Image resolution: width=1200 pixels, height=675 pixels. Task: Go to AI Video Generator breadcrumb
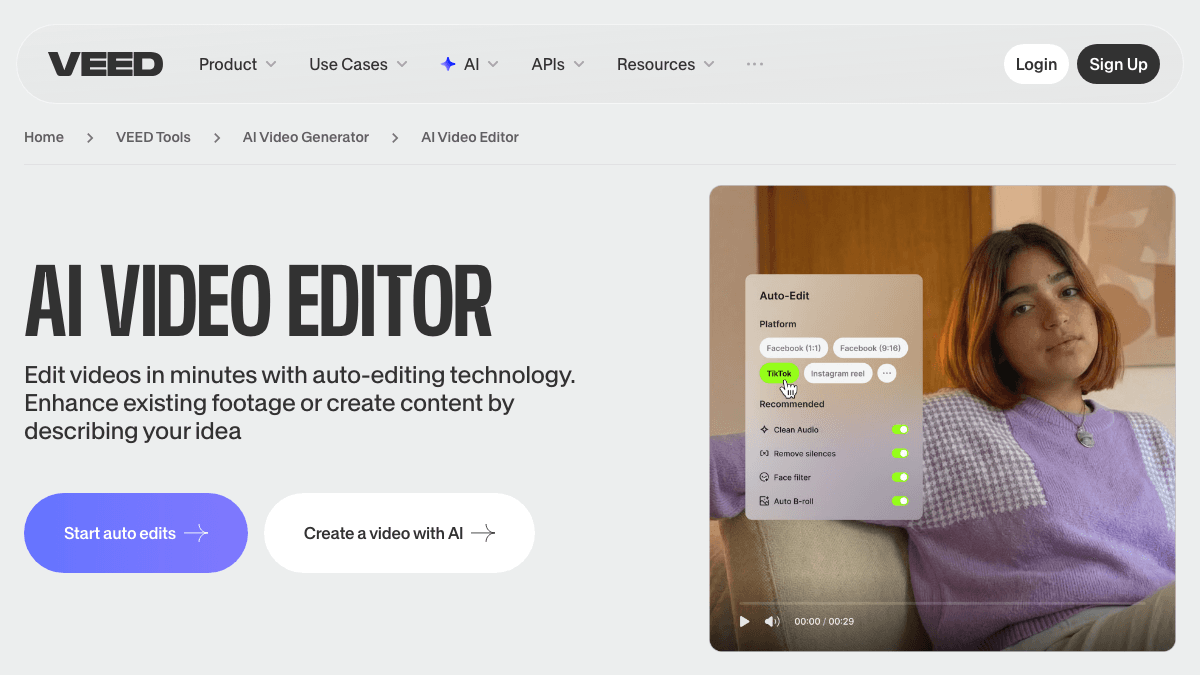[306, 137]
